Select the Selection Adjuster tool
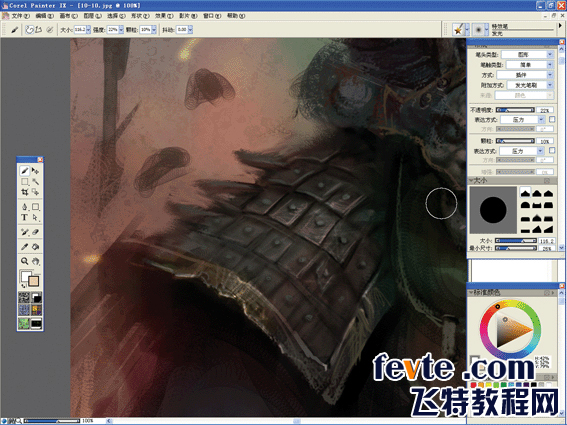The height and width of the screenshot is (425, 567). coord(35,192)
